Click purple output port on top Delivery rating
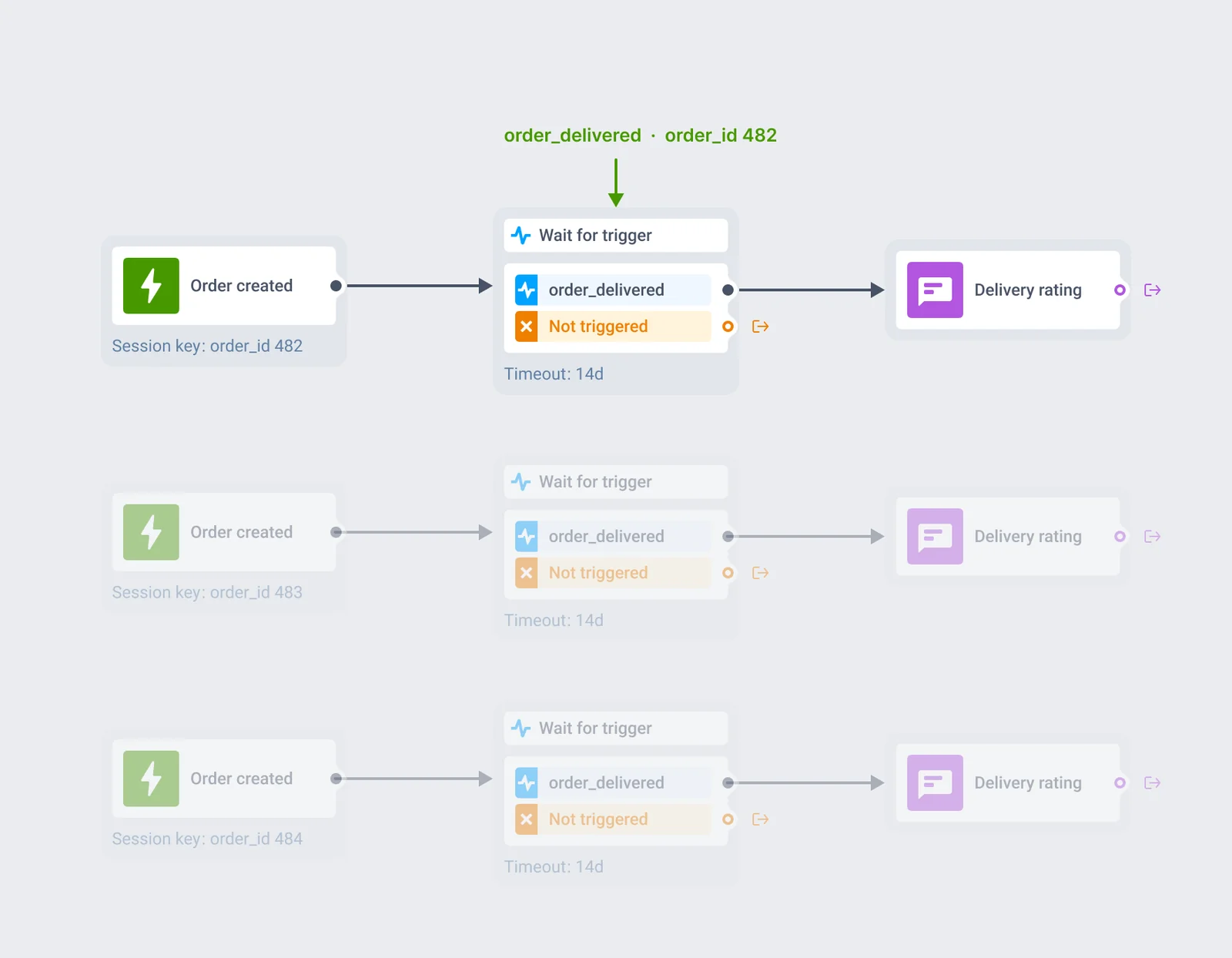 click(x=1120, y=290)
